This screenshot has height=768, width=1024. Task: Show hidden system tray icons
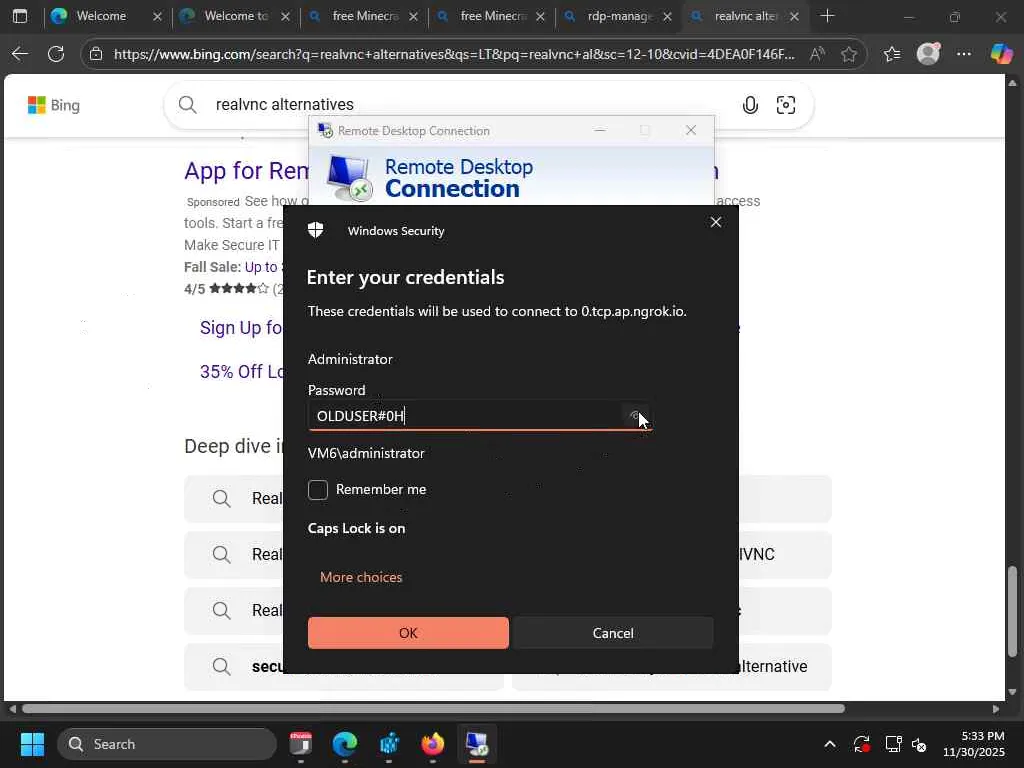tap(829, 744)
